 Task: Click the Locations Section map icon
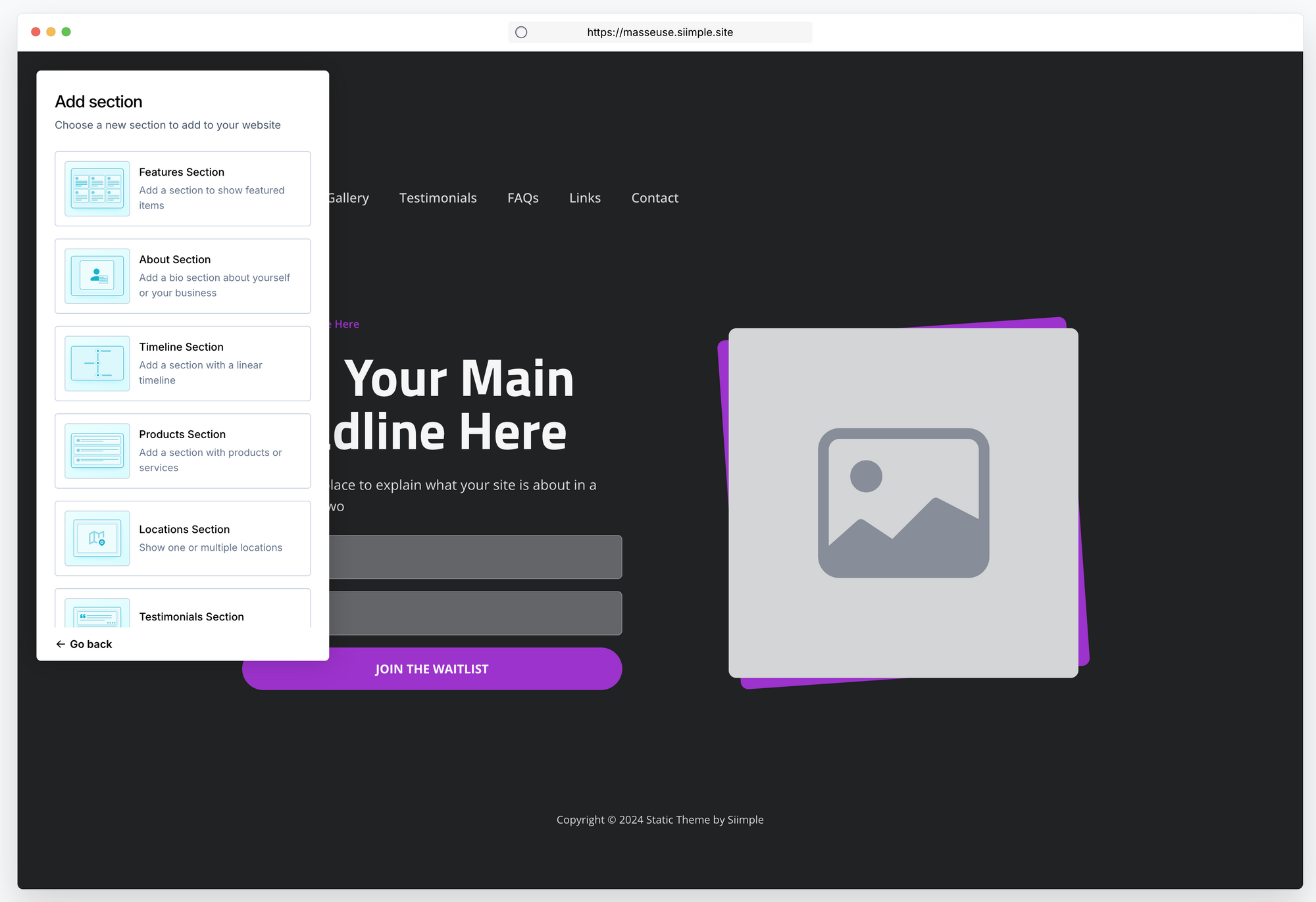(97, 538)
